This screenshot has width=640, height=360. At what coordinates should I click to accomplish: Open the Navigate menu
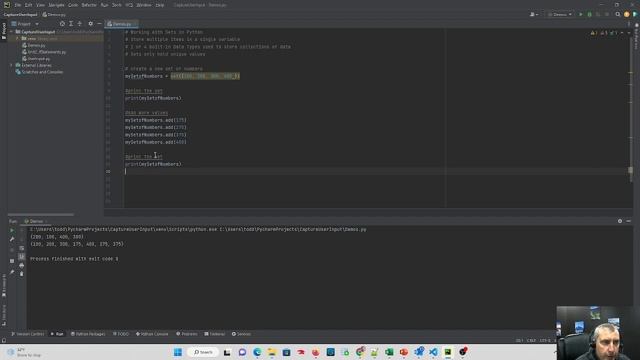56,5
